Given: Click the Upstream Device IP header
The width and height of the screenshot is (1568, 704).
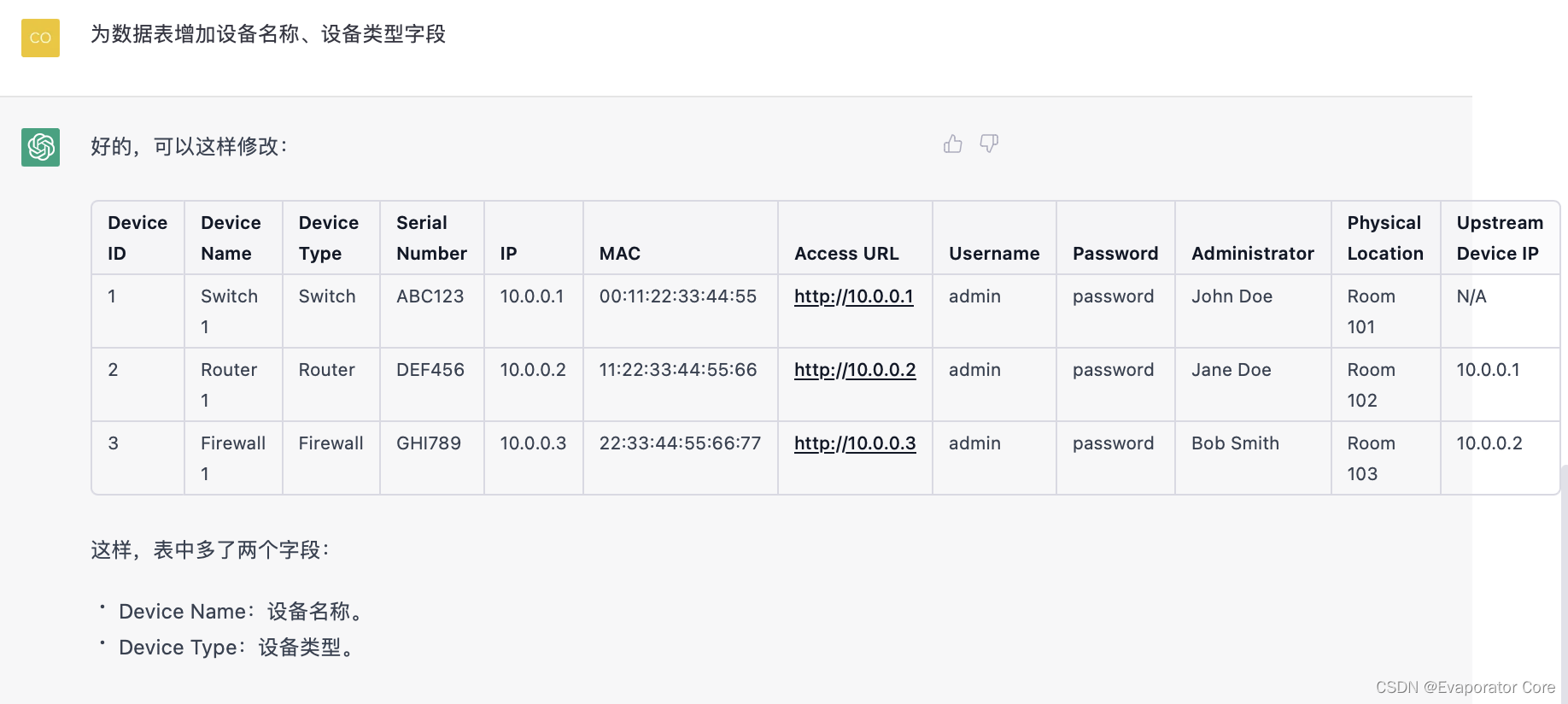Looking at the screenshot, I should click(1499, 238).
